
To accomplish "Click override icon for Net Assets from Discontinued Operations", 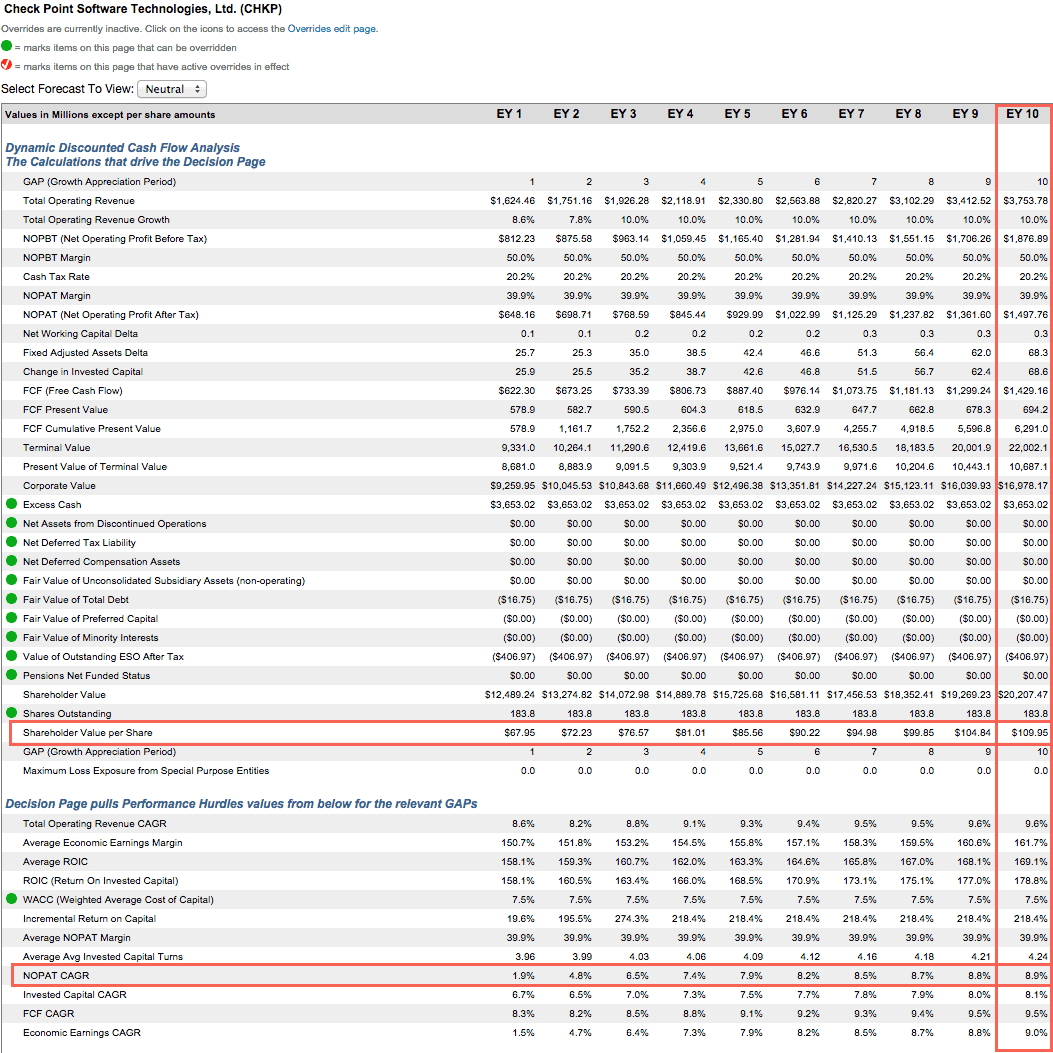I will [11, 522].
